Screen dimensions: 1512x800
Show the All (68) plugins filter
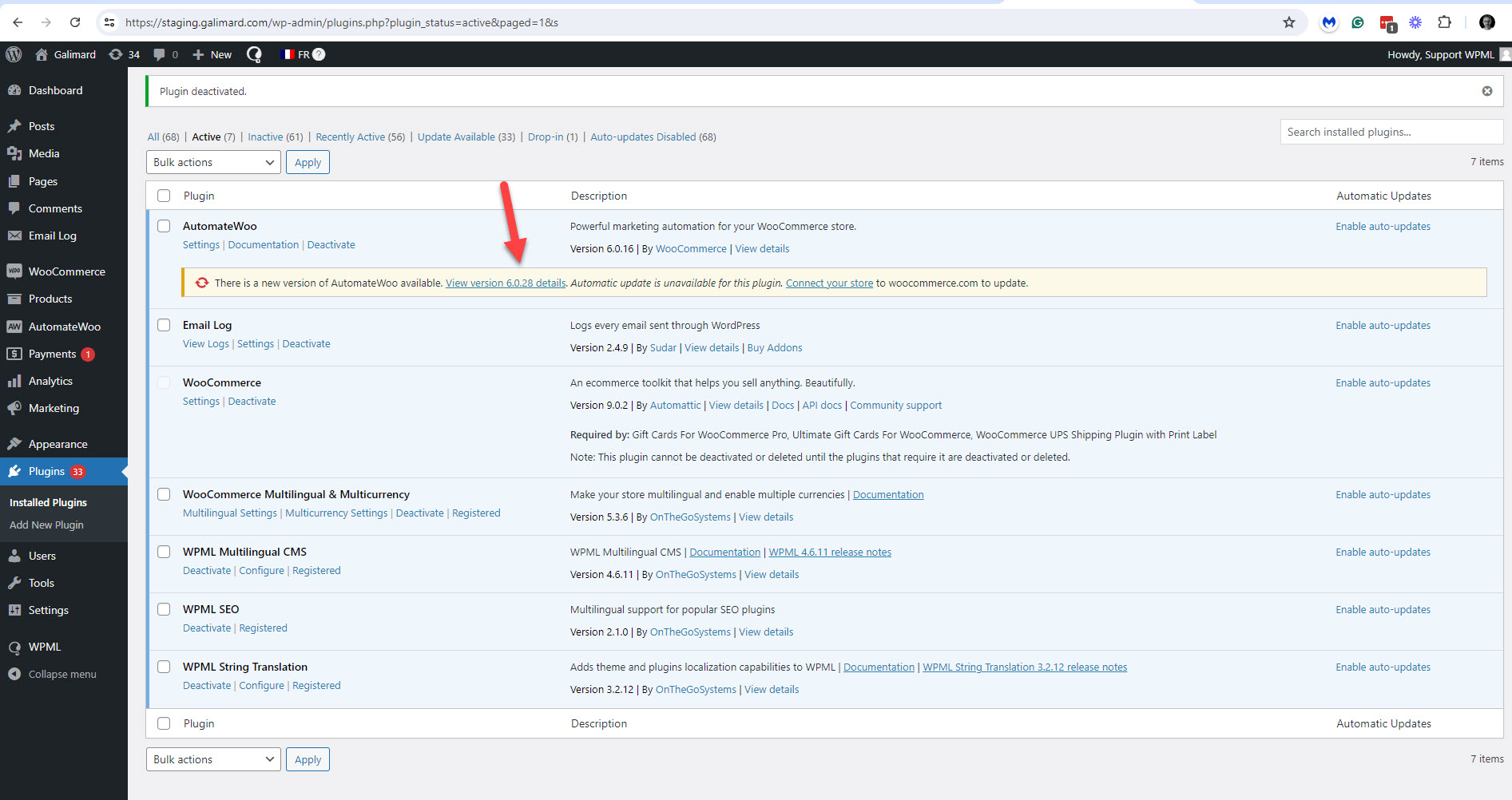163,137
